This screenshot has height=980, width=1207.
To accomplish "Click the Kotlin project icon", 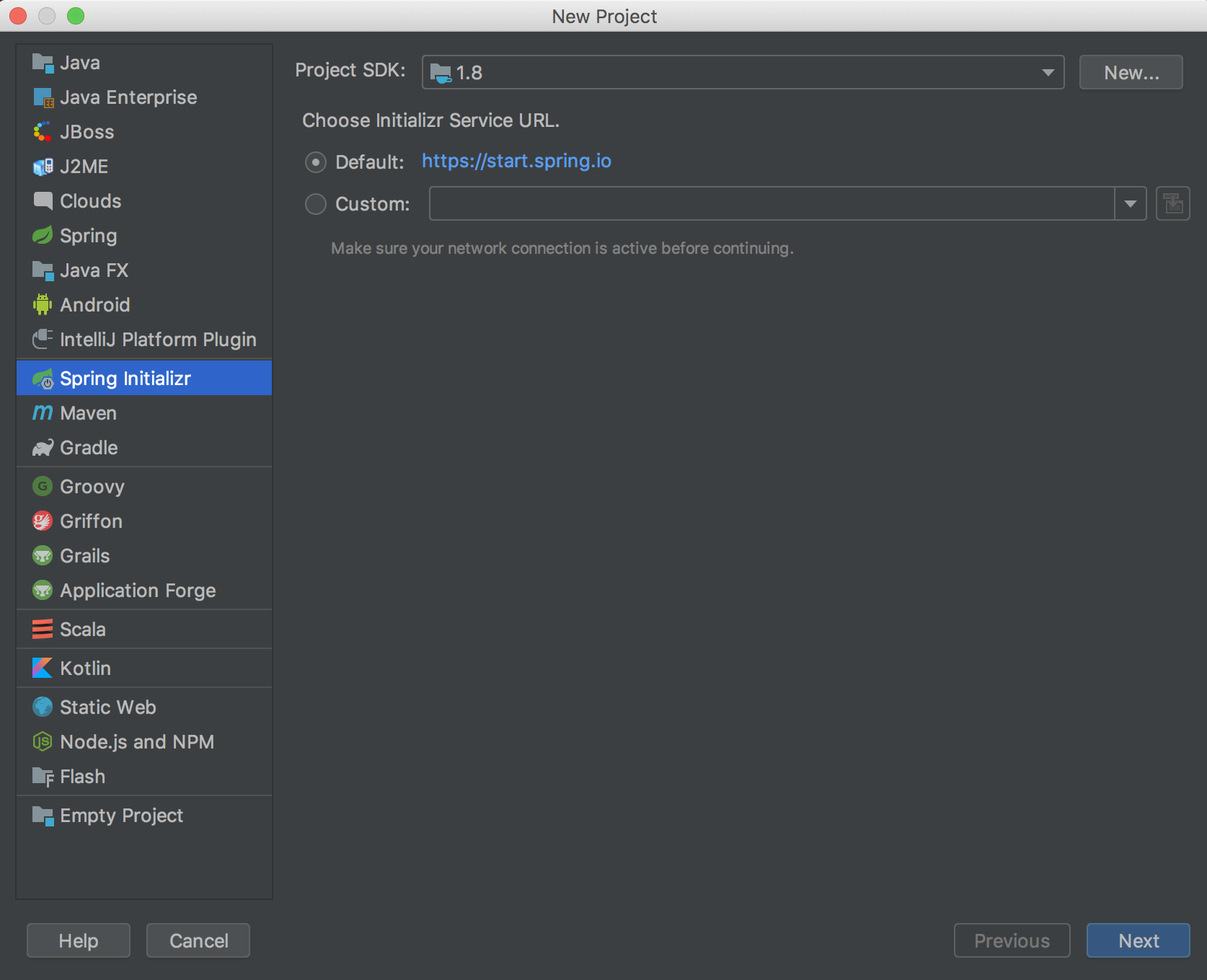I will [43, 668].
